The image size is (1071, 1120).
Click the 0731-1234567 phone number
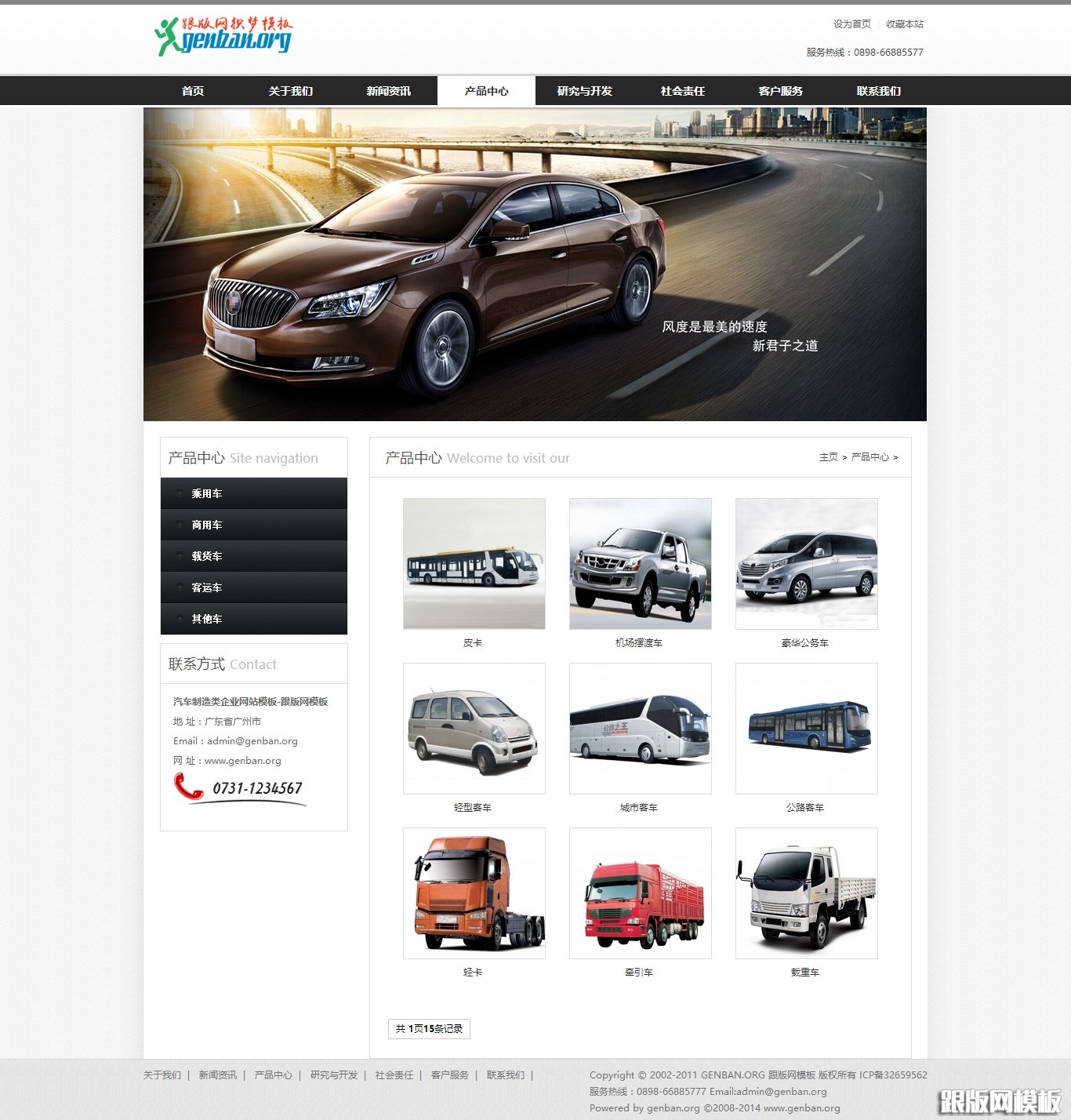[257, 788]
